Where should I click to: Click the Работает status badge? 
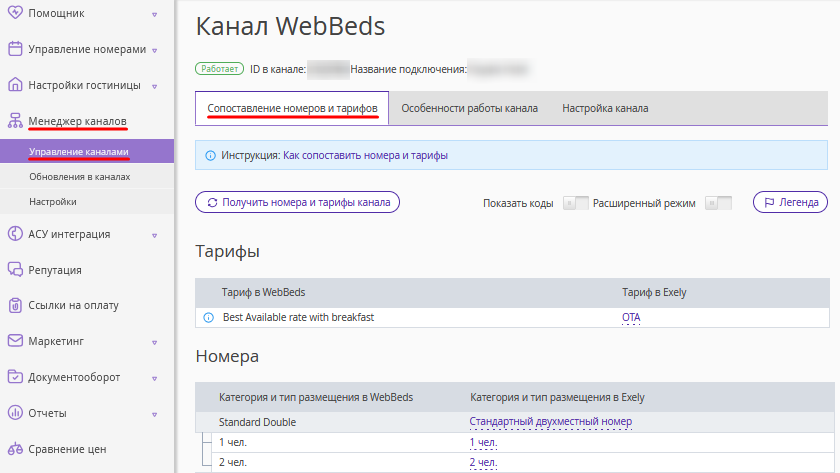[x=219, y=69]
